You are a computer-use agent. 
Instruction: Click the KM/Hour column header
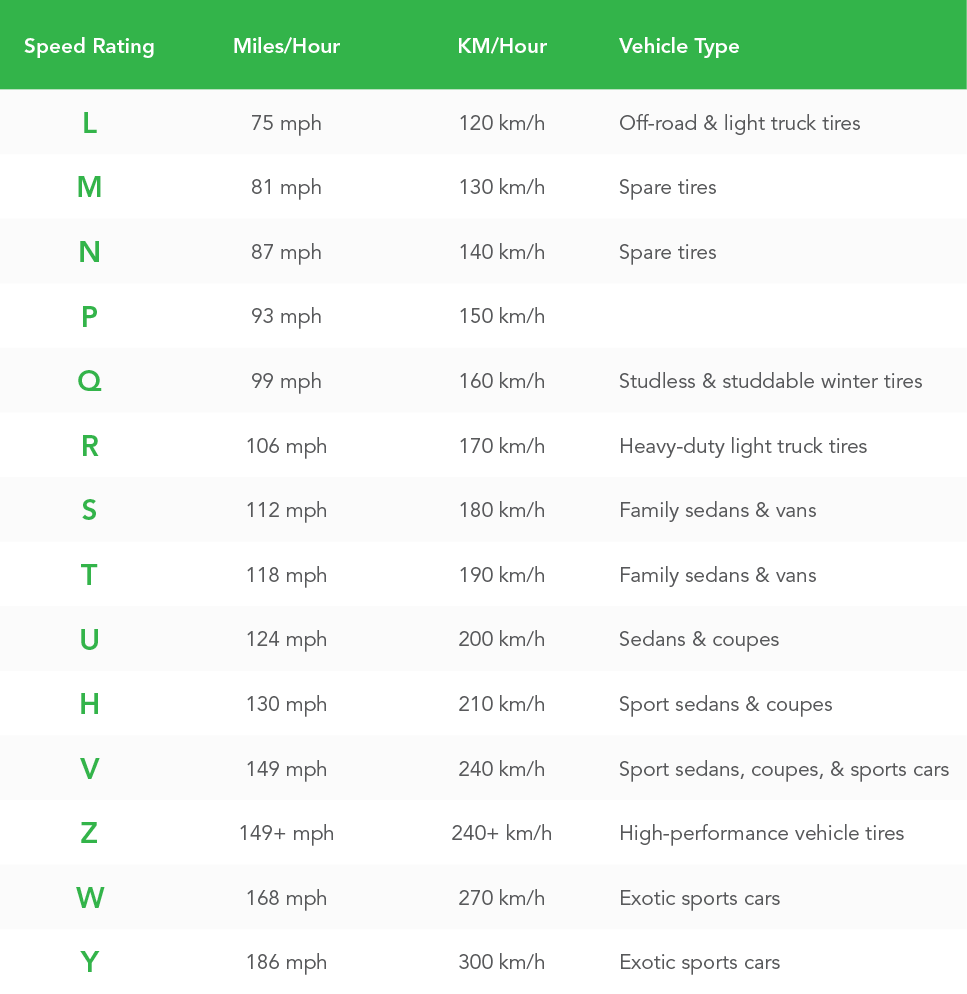point(502,46)
